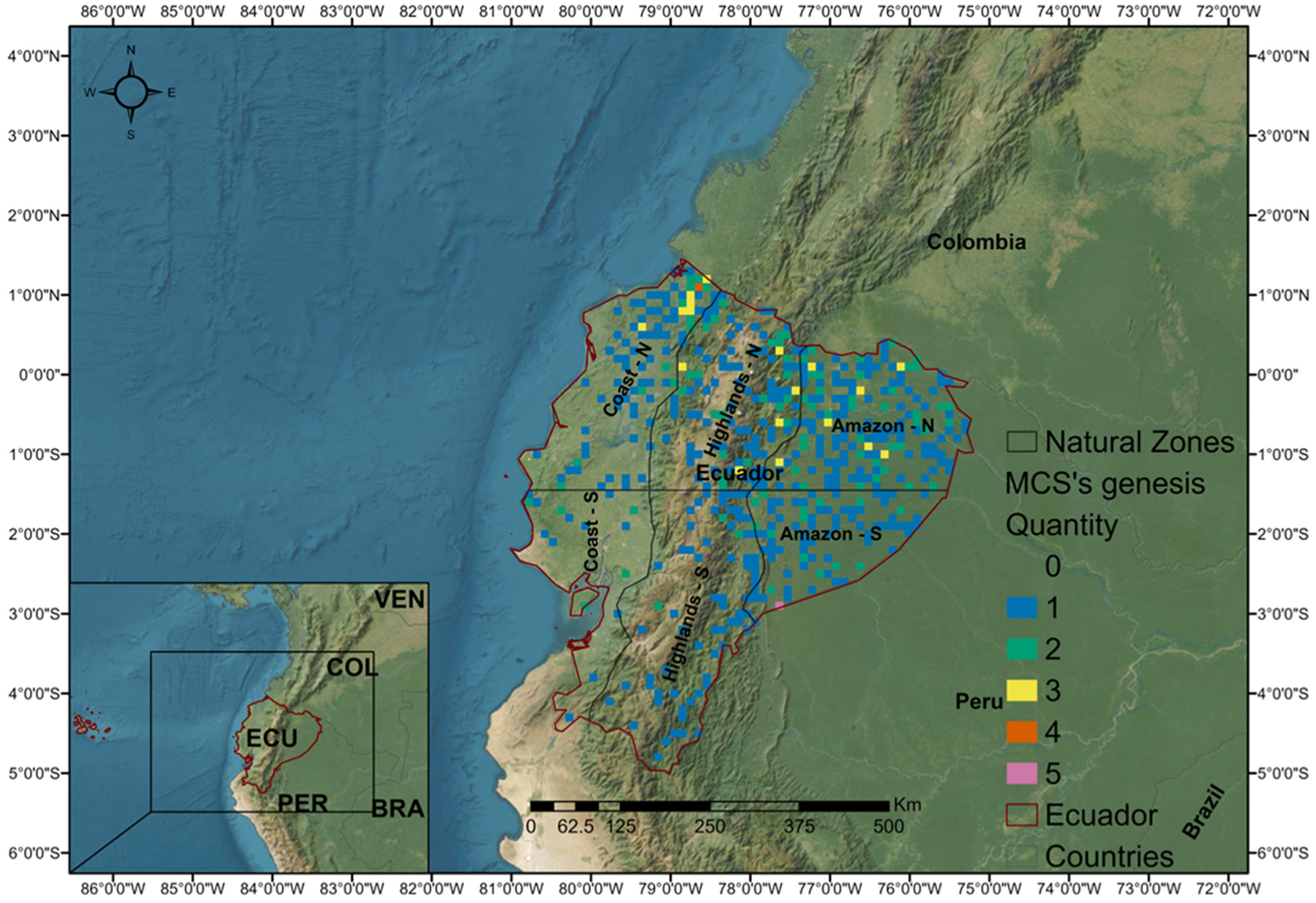Click the pink legend swatch for 5
Screen dimensions: 1316x903
click(1022, 773)
